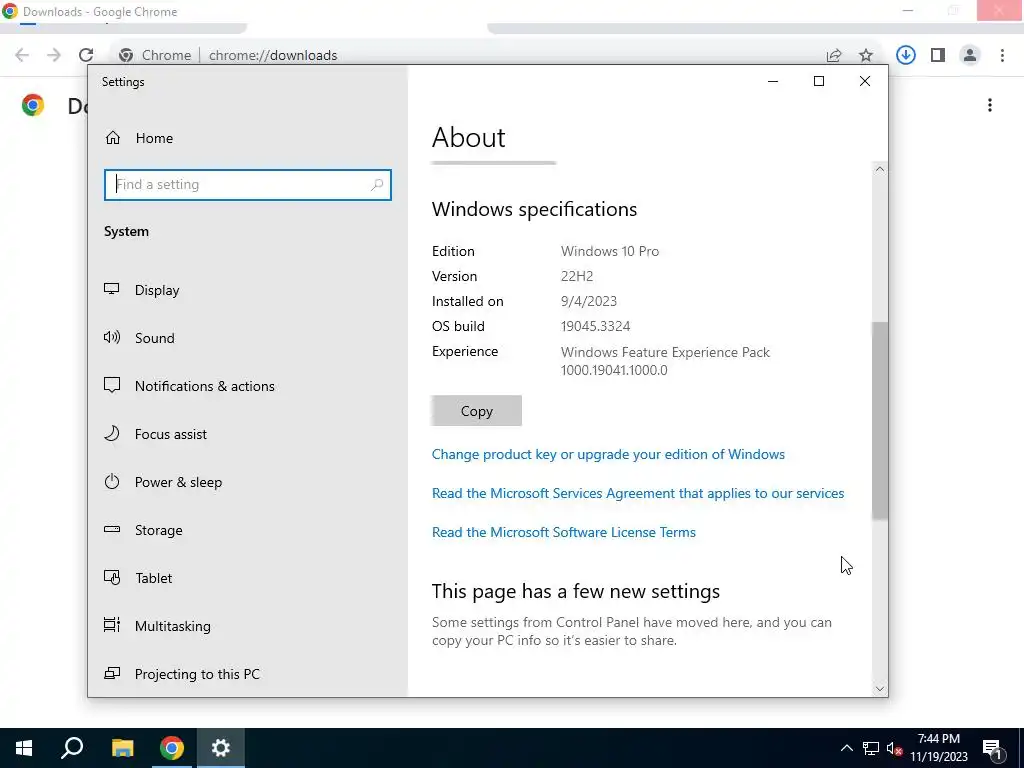
Task: Click the Power & sleep power icon
Action: pos(112,481)
